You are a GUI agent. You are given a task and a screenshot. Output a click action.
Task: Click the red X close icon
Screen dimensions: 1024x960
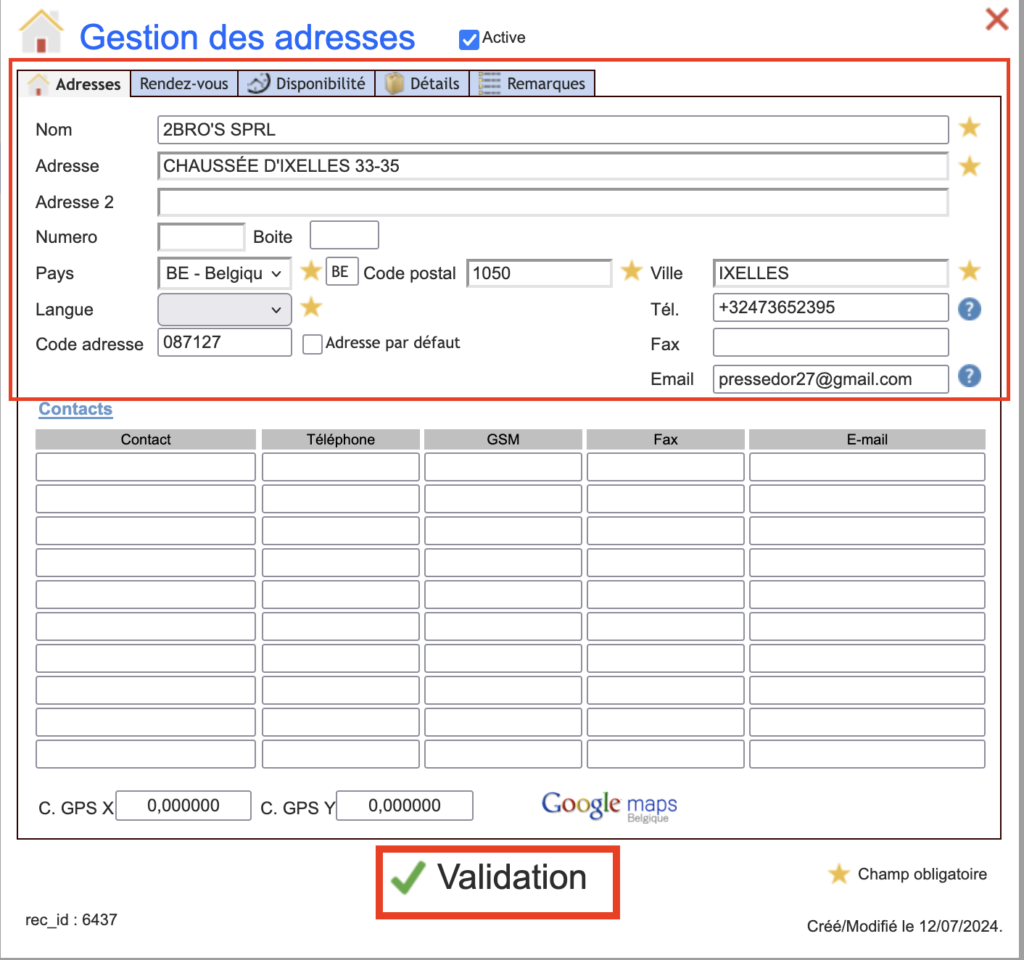coord(996,19)
